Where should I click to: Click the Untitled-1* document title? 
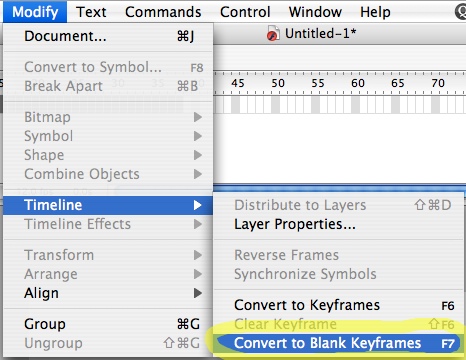coord(320,34)
